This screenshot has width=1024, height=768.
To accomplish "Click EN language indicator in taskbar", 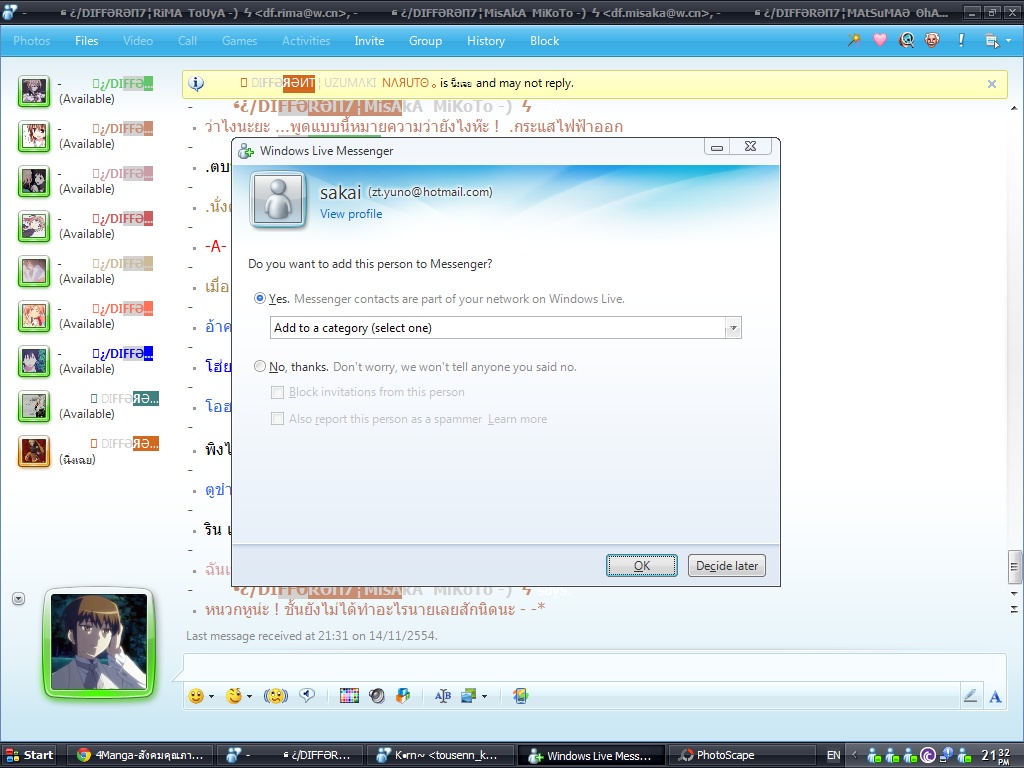I will click(x=833, y=755).
